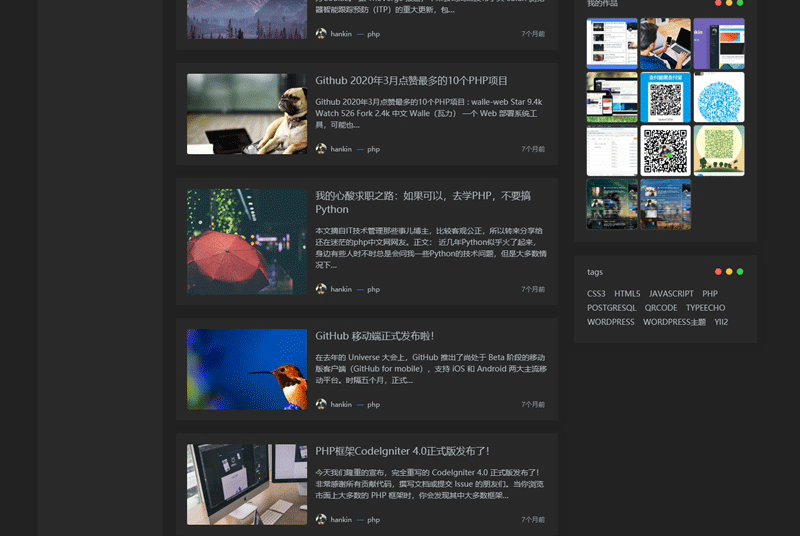The image size is (800, 536).
Task: Open php category on the topmost post
Action: [x=373, y=34]
